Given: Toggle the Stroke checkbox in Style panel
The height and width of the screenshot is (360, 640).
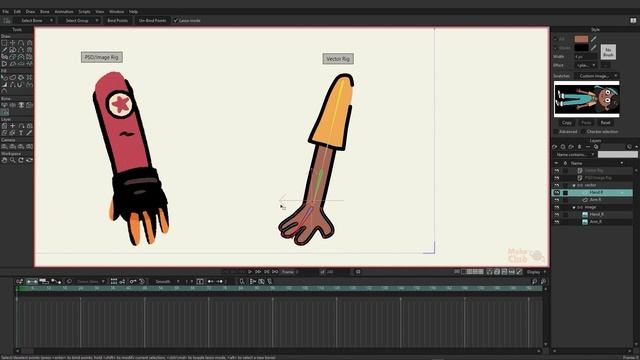Looking at the screenshot, I should point(556,48).
